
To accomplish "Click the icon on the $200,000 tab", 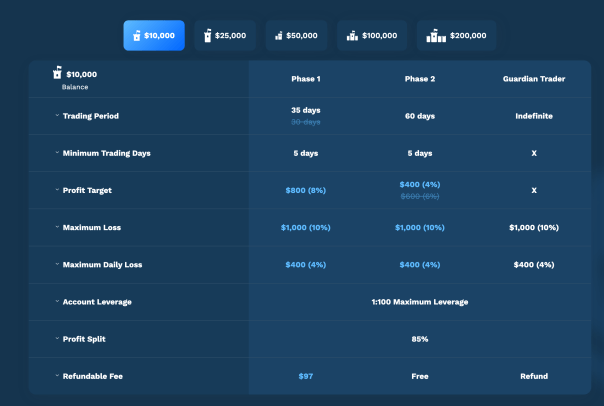I will click(x=436, y=36).
